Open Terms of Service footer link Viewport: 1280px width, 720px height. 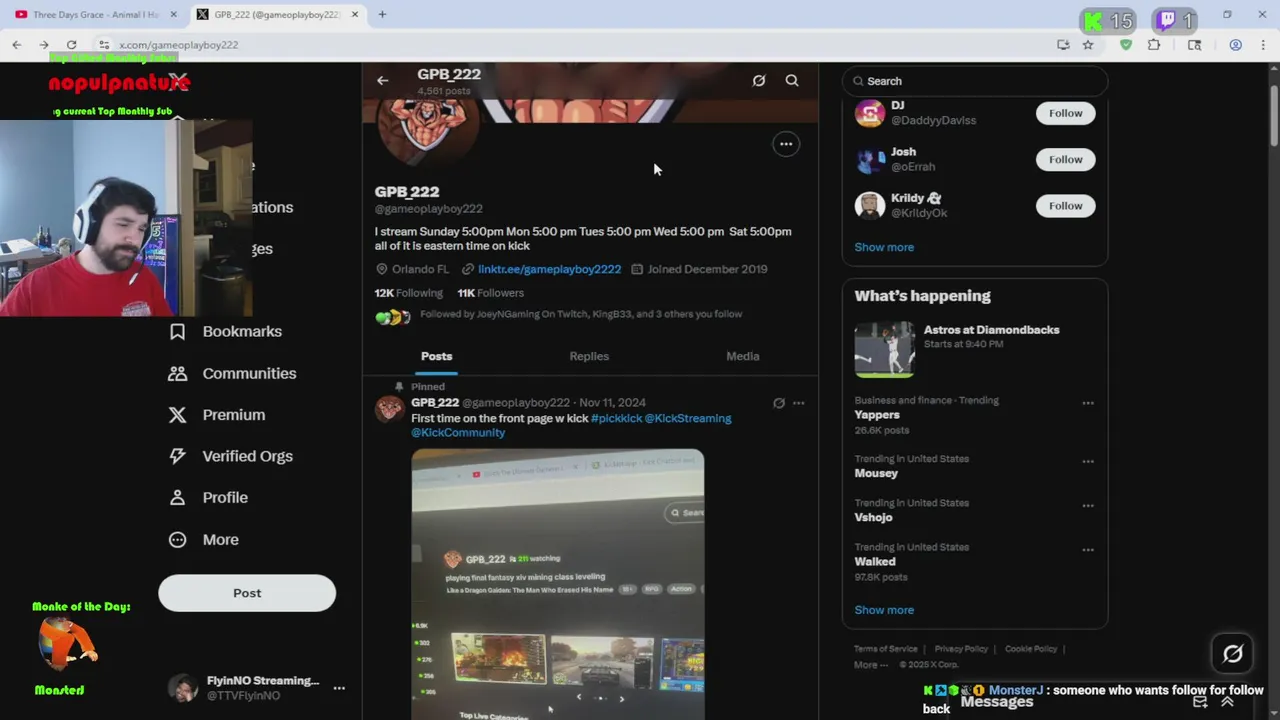coord(885,649)
